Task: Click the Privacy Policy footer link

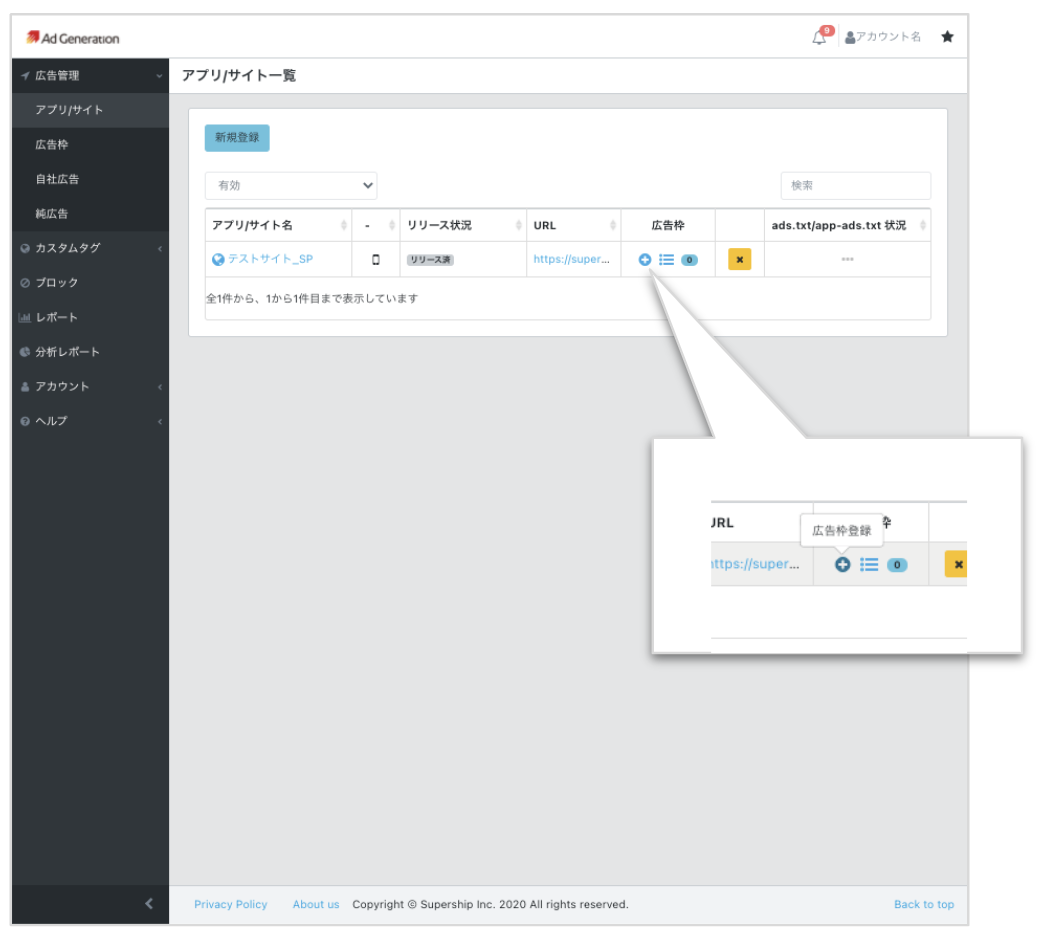Action: coord(231,904)
